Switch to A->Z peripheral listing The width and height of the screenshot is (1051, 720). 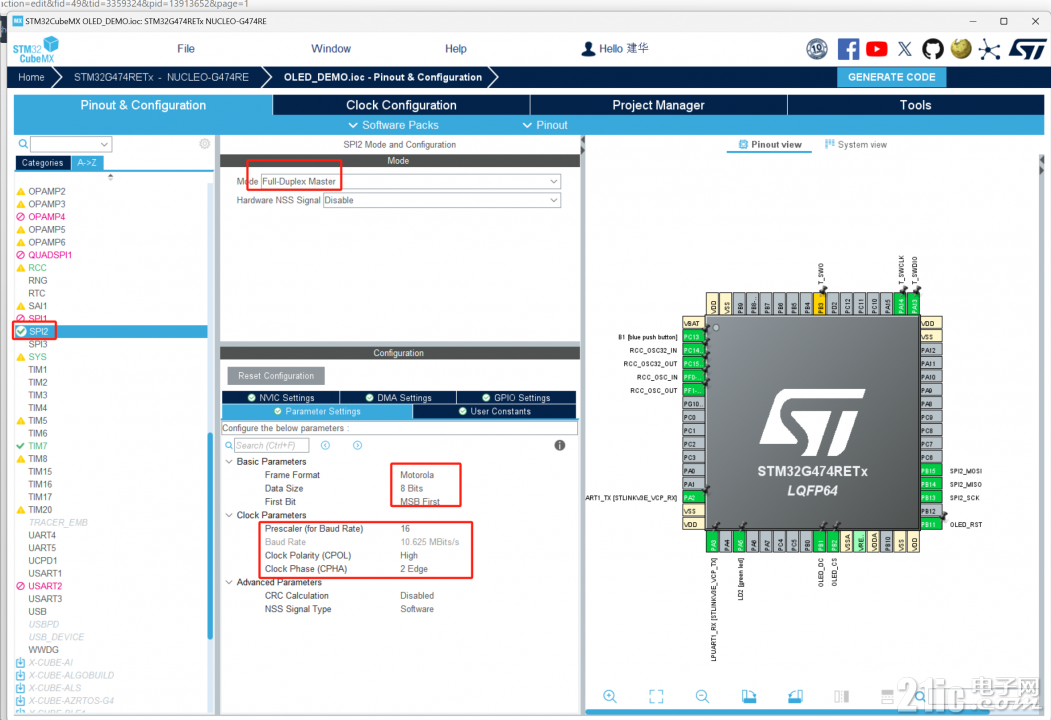point(86,163)
